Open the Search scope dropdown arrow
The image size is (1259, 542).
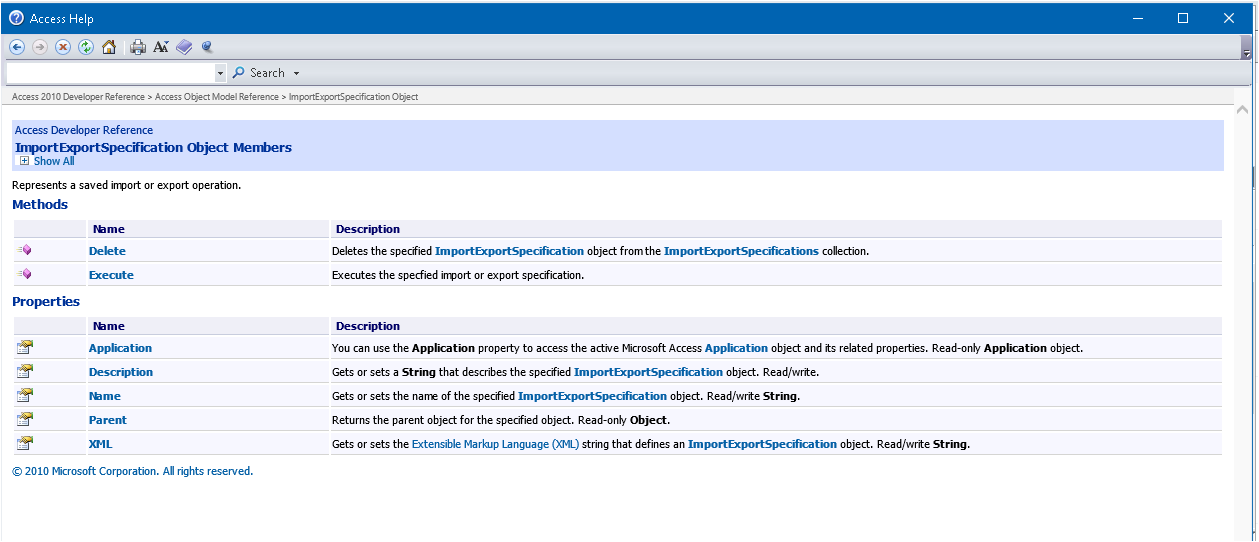tap(297, 73)
